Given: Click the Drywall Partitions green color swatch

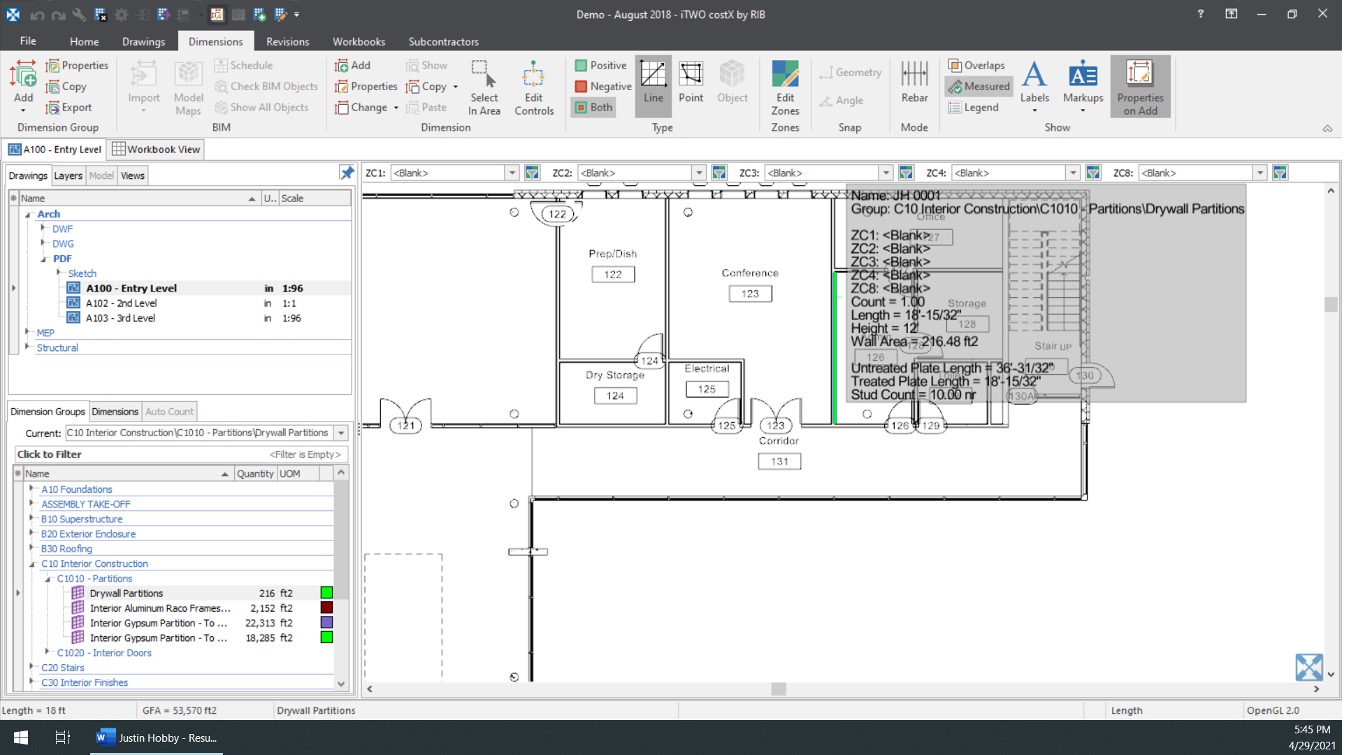Looking at the screenshot, I should (x=326, y=593).
